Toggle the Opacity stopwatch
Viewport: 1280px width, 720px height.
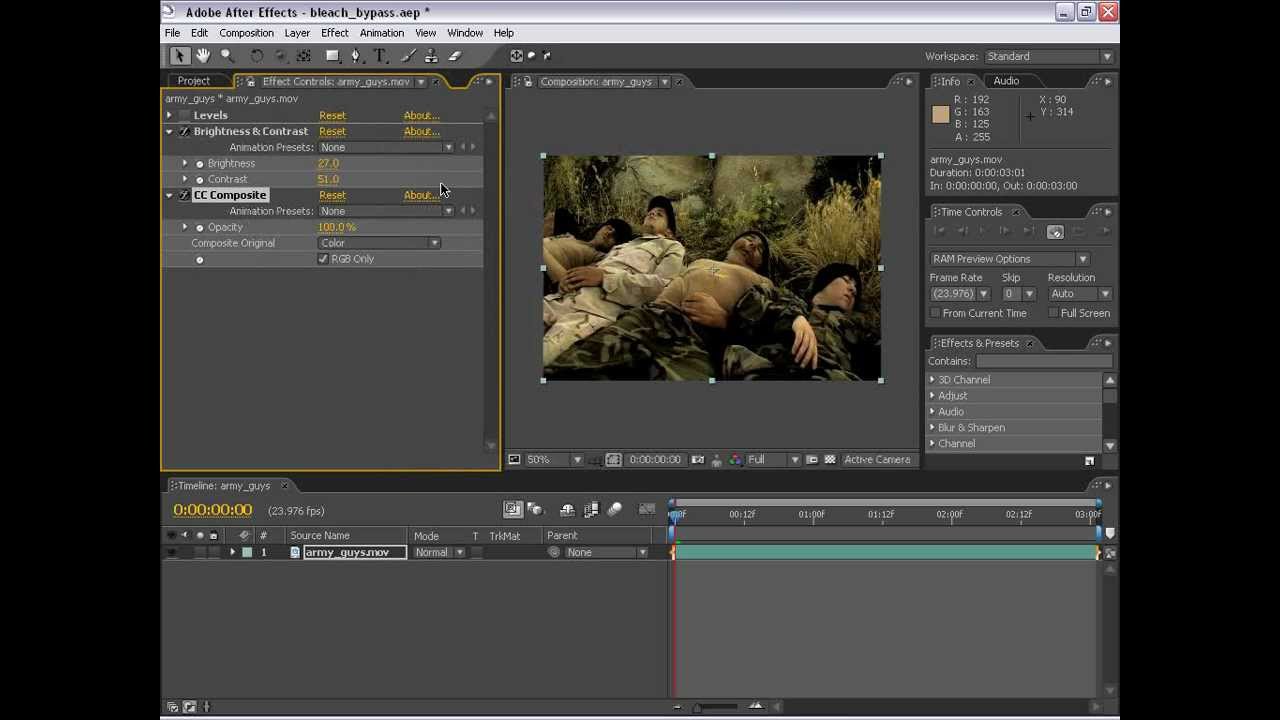pos(199,228)
